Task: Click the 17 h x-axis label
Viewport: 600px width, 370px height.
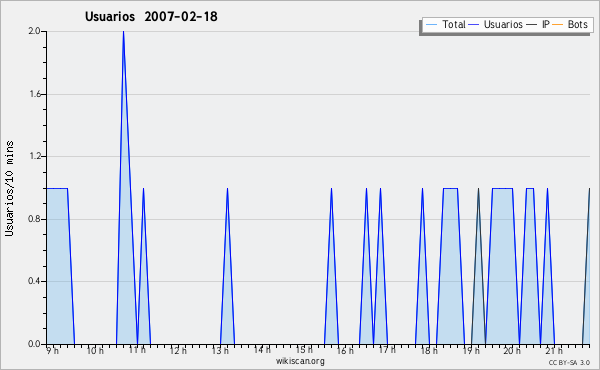Action: tap(387, 350)
